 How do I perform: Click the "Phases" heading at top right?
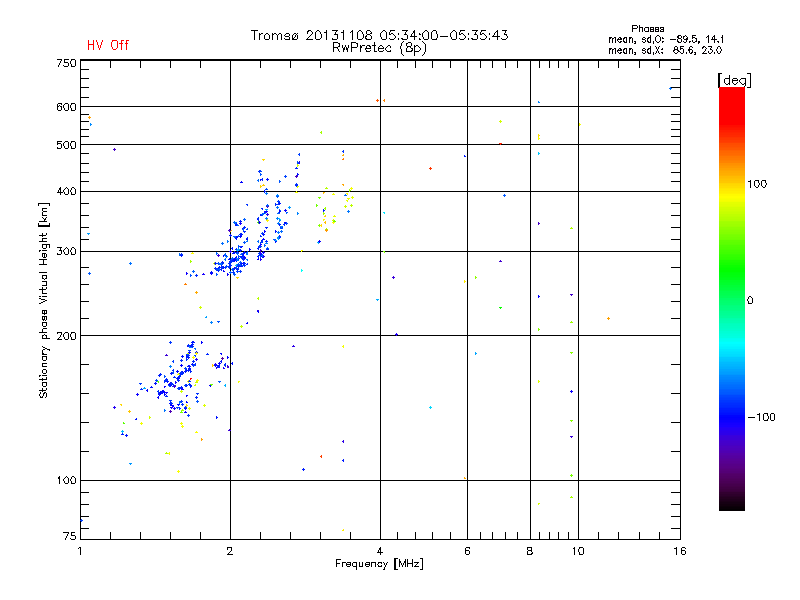pos(647,29)
